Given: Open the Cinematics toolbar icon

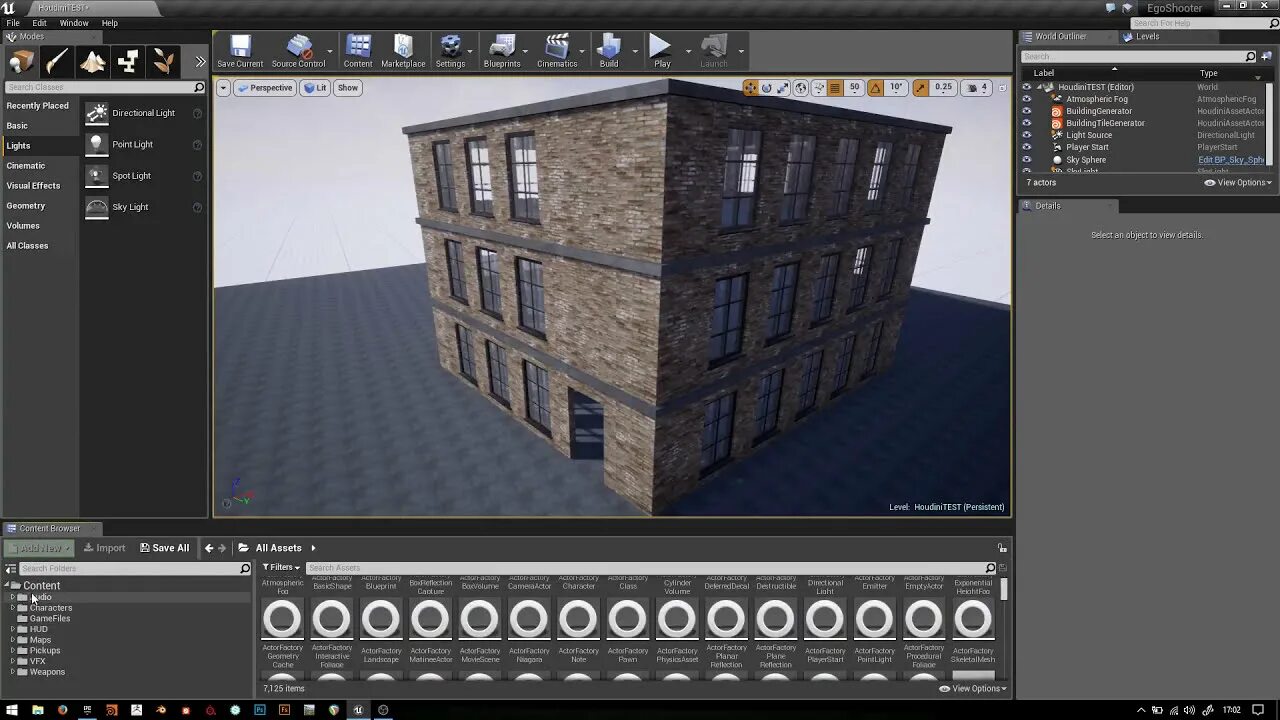Looking at the screenshot, I should click(x=557, y=51).
